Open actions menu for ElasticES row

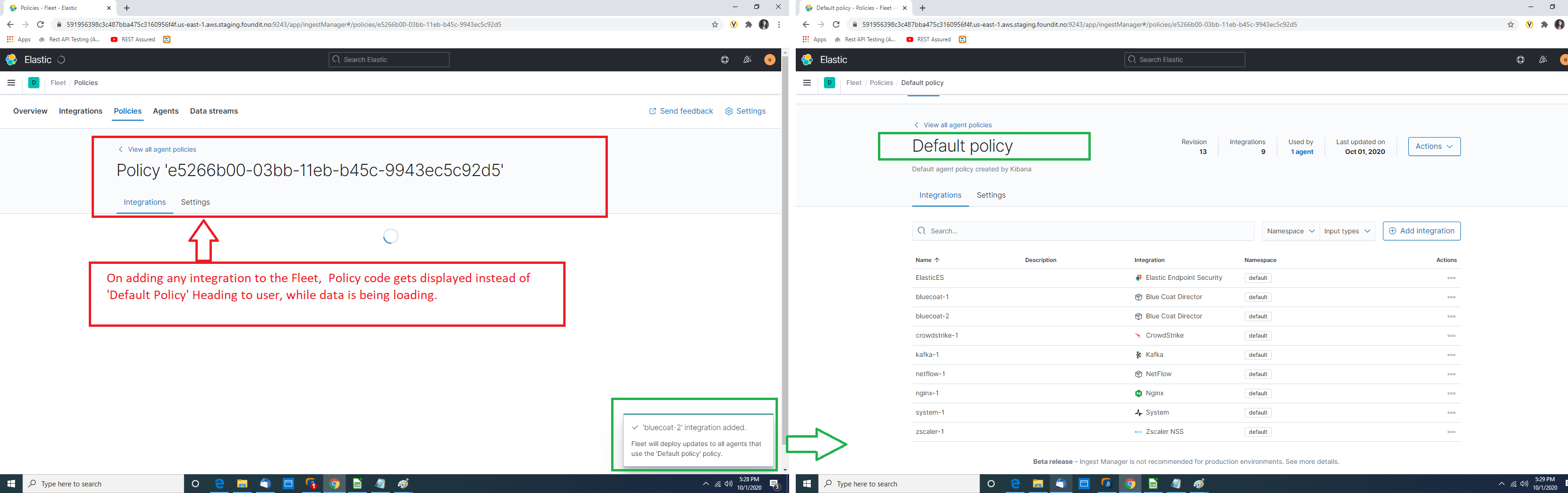[1451, 278]
